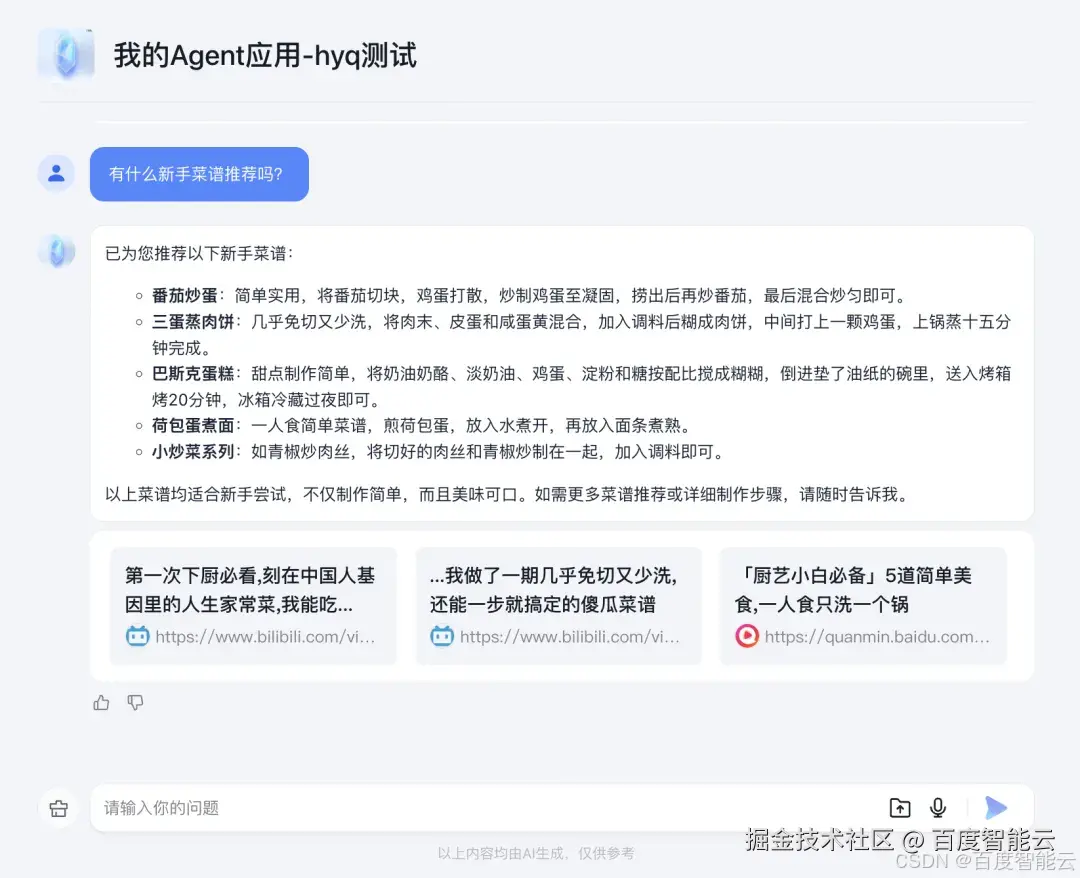This screenshot has width=1080, height=878.
Task: Send message with the blue paper-plane icon
Action: [996, 807]
